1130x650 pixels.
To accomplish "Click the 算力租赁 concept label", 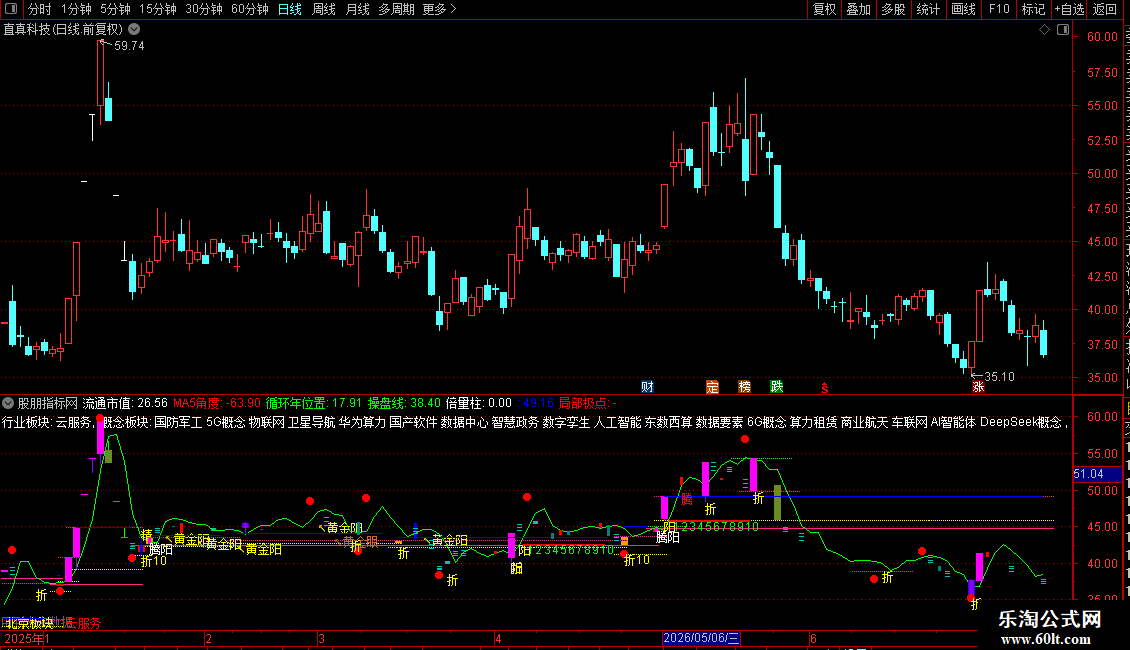I will click(814, 422).
